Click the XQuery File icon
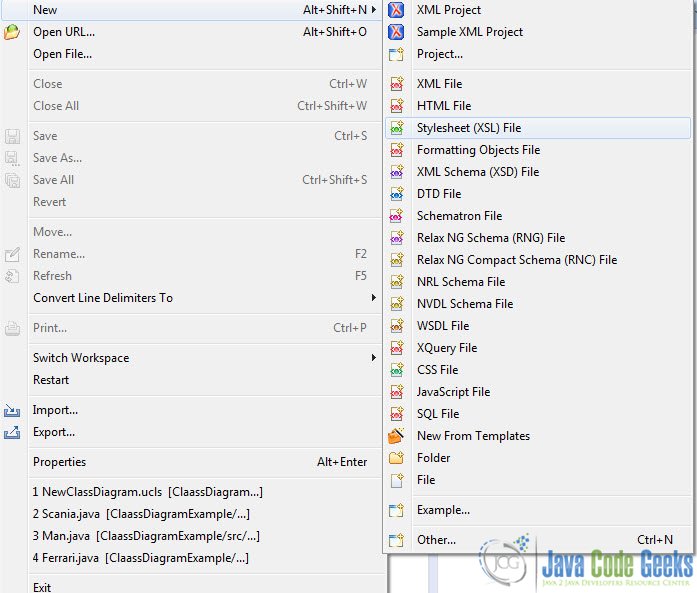 tap(396, 348)
